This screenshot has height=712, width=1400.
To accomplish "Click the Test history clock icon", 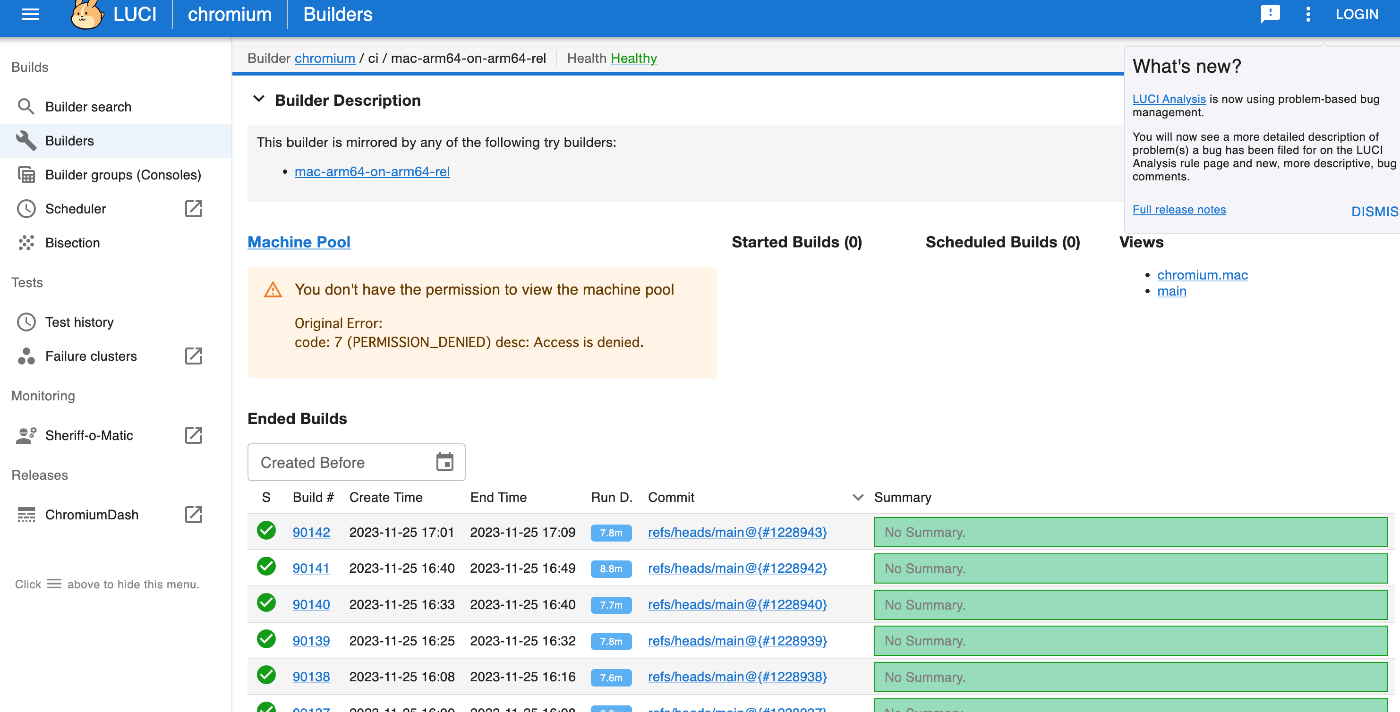I will (x=26, y=322).
